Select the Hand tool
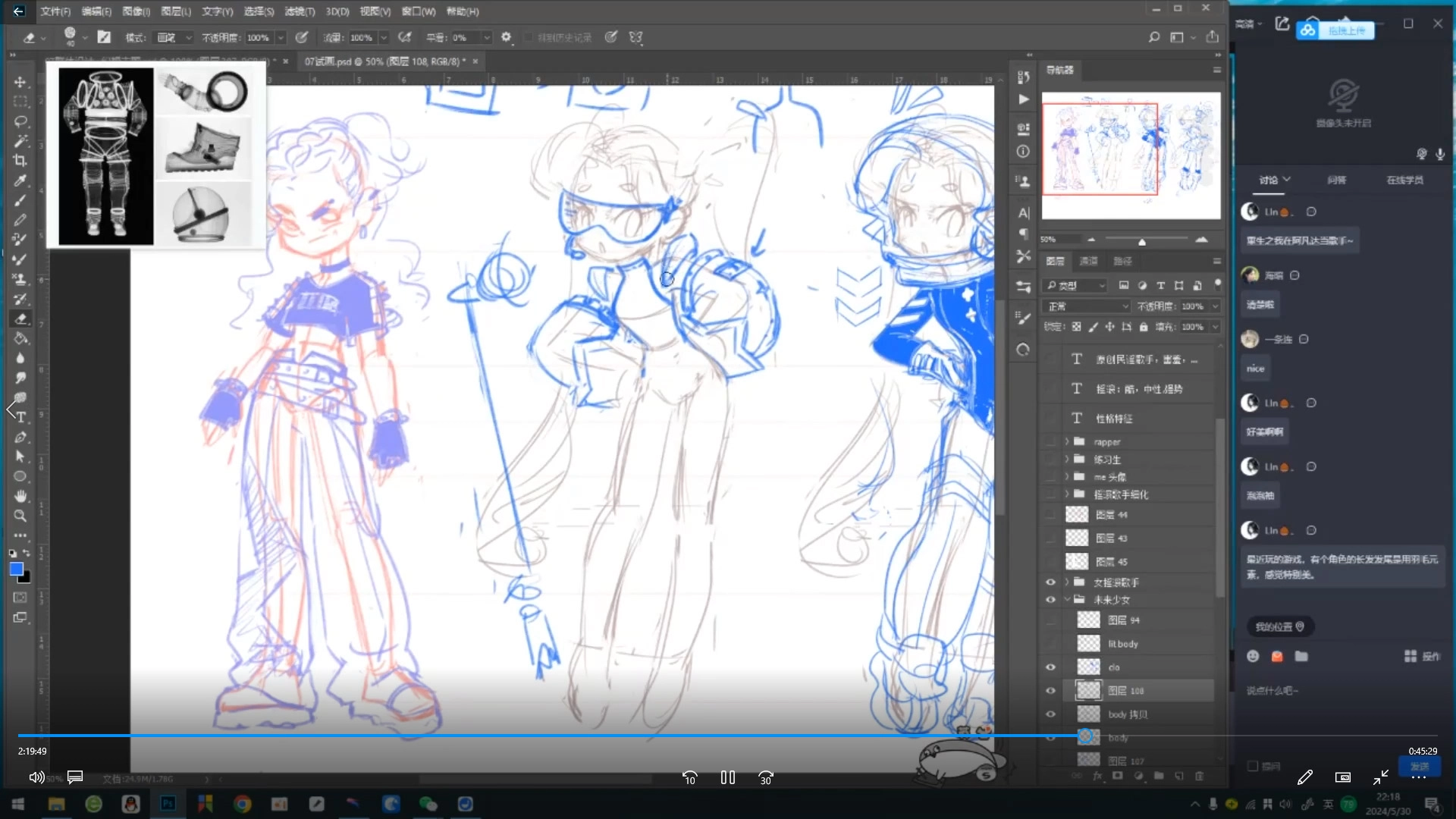This screenshot has height=819, width=1456. (x=20, y=496)
